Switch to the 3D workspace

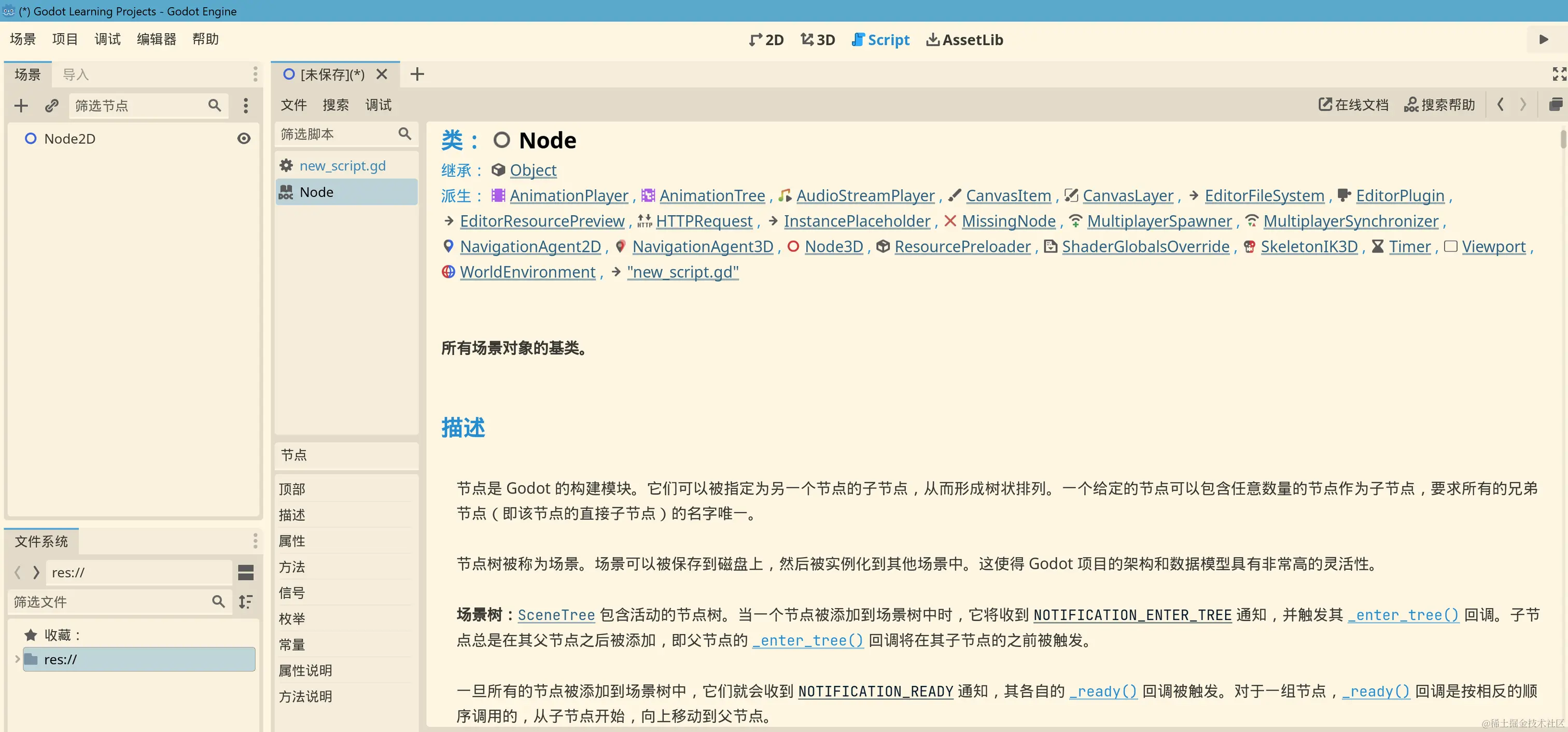pyautogui.click(x=818, y=40)
